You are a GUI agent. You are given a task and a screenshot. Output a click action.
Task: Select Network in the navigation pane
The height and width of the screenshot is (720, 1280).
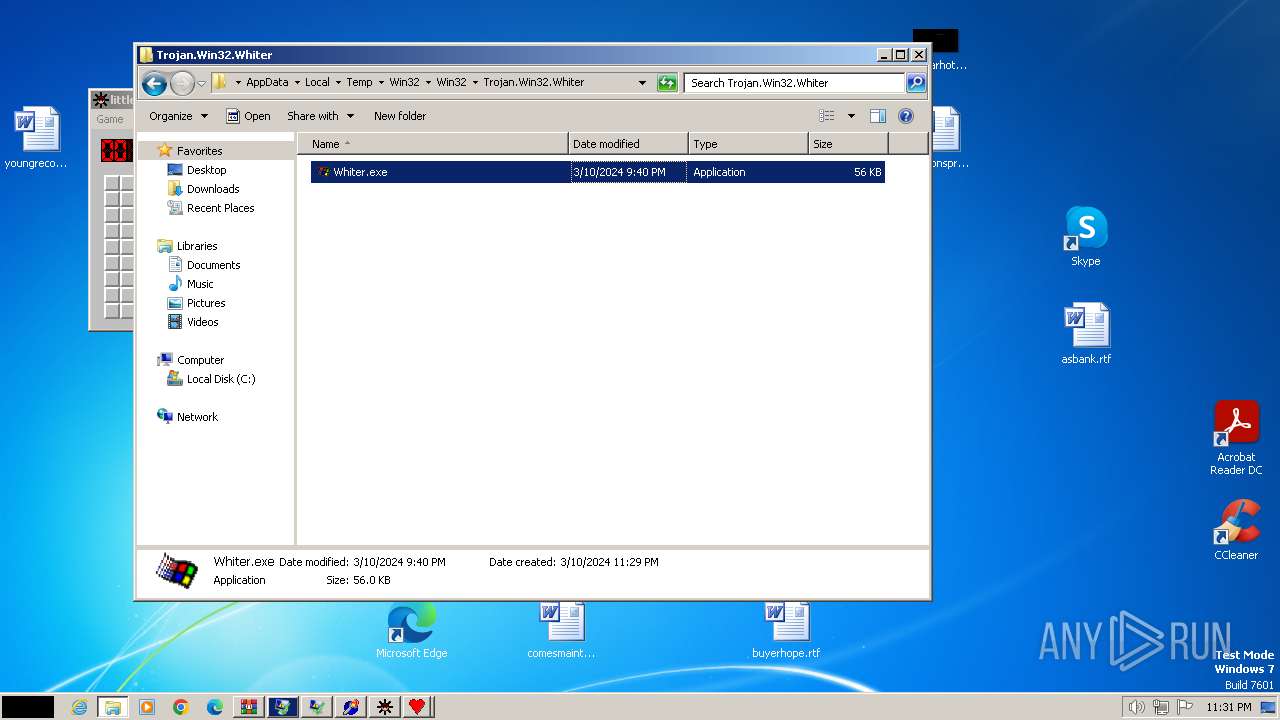click(x=197, y=417)
